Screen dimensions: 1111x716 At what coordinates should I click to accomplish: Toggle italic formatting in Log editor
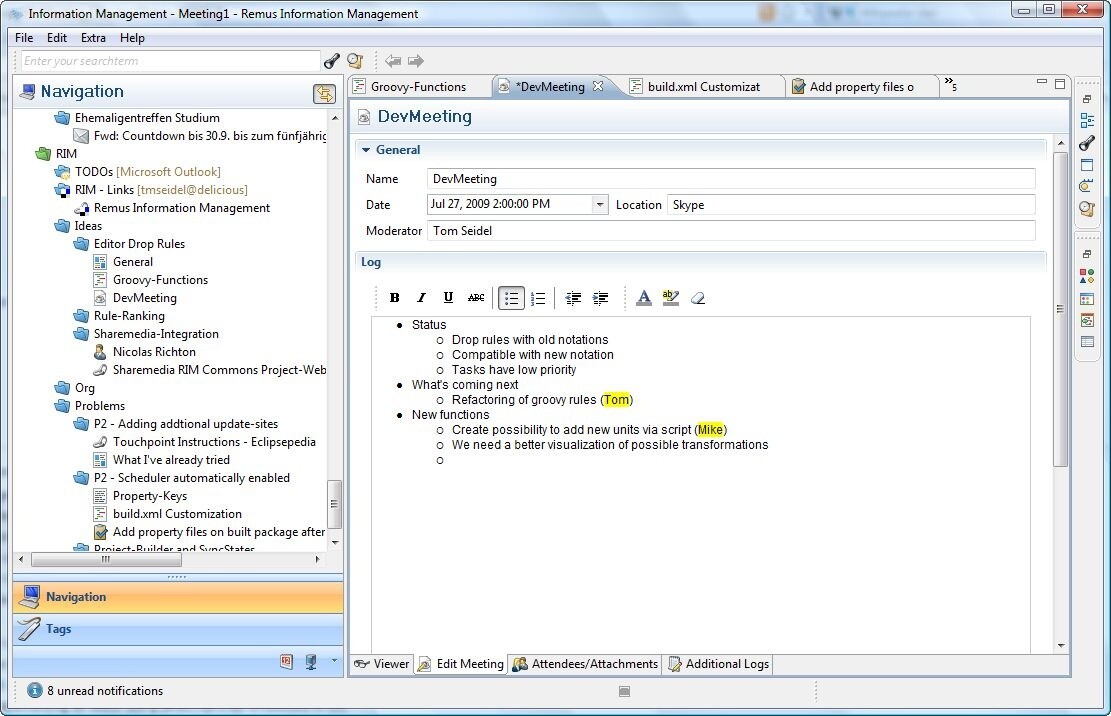click(421, 298)
